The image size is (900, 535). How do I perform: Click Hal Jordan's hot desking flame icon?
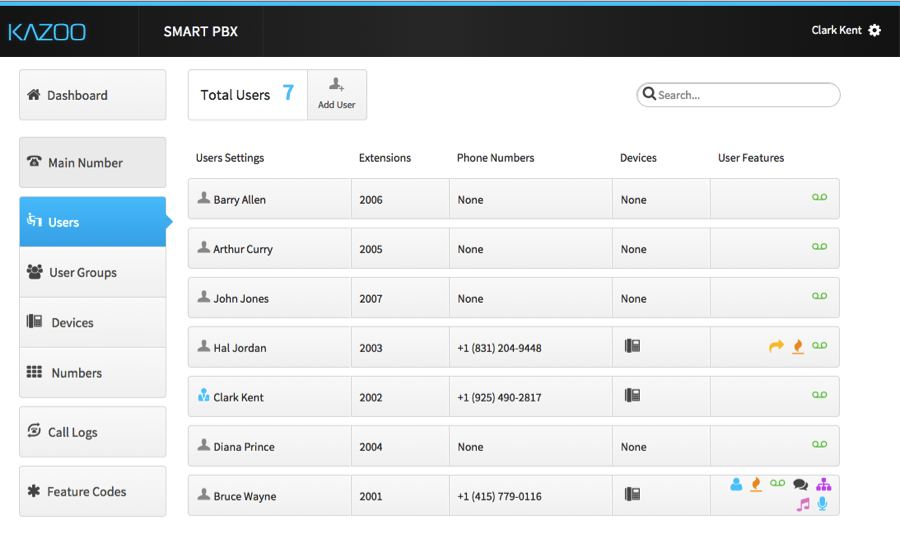click(798, 346)
